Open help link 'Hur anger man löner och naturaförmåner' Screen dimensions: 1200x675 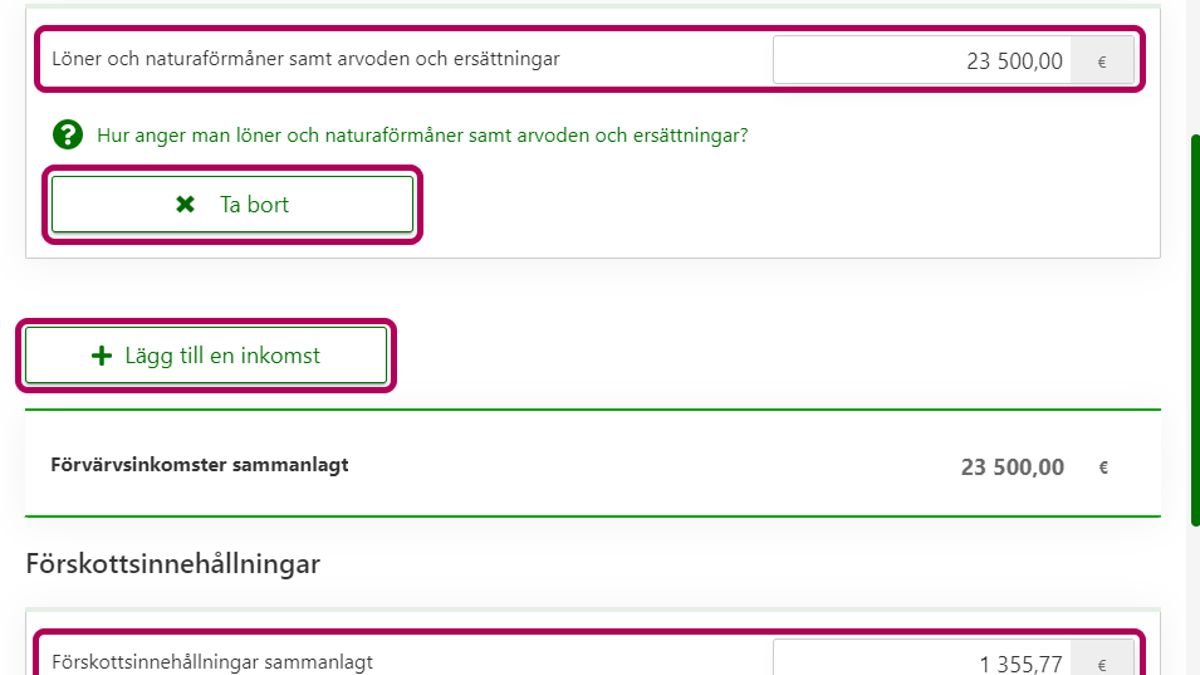click(x=422, y=135)
